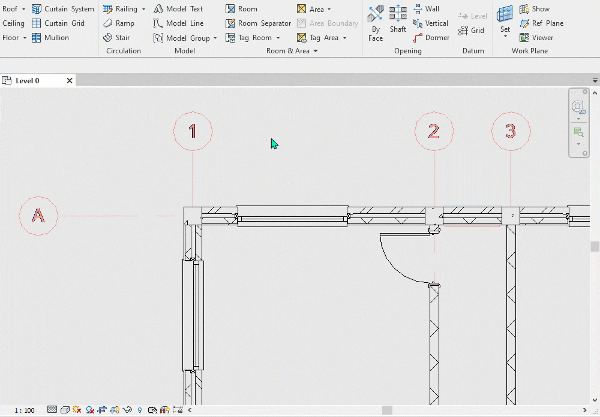Screen dimensions: 600x417
Task: Expand the Room & Area panel arrow
Action: pyautogui.click(x=316, y=51)
